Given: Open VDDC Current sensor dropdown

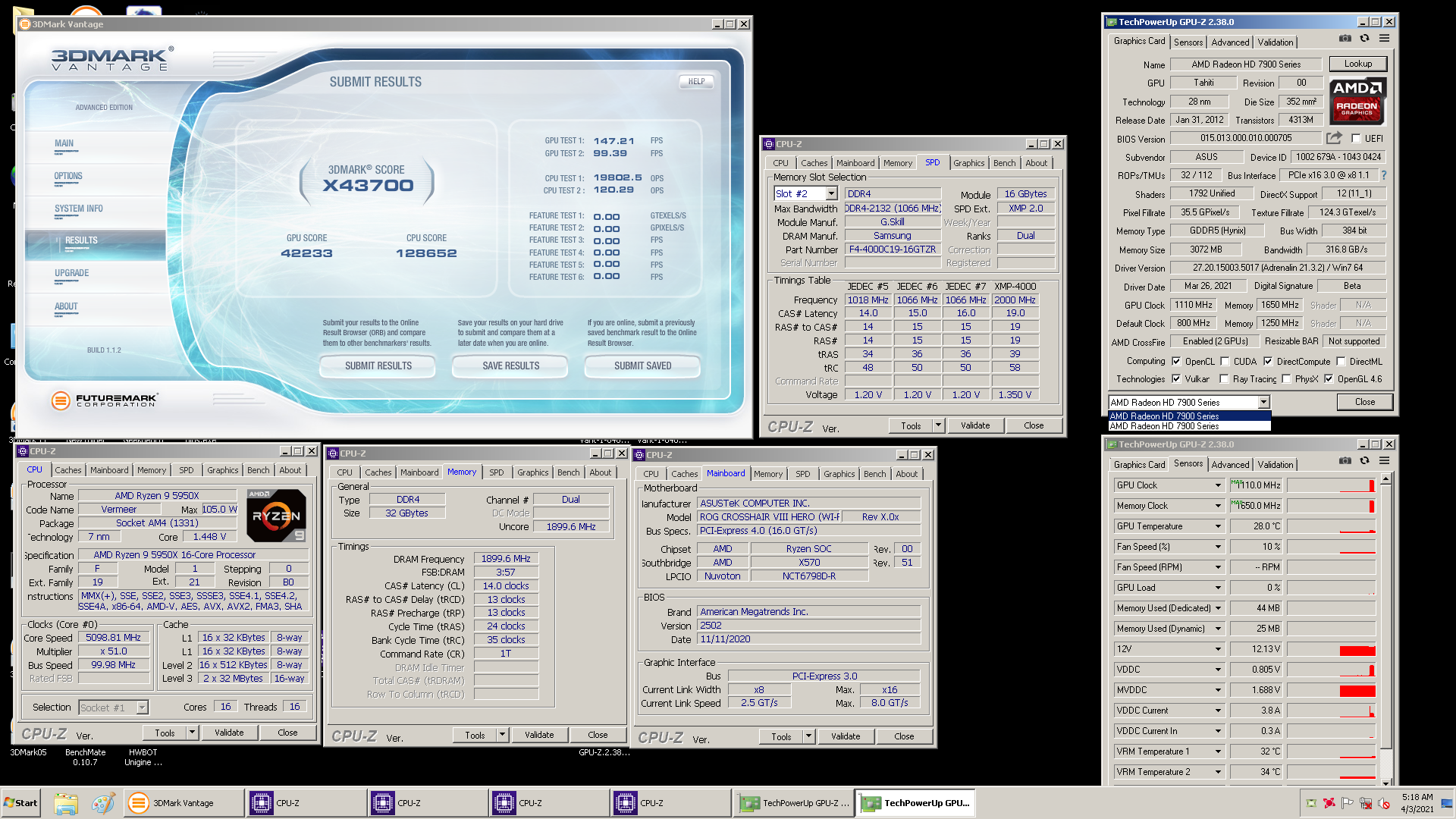Looking at the screenshot, I should tap(1219, 711).
